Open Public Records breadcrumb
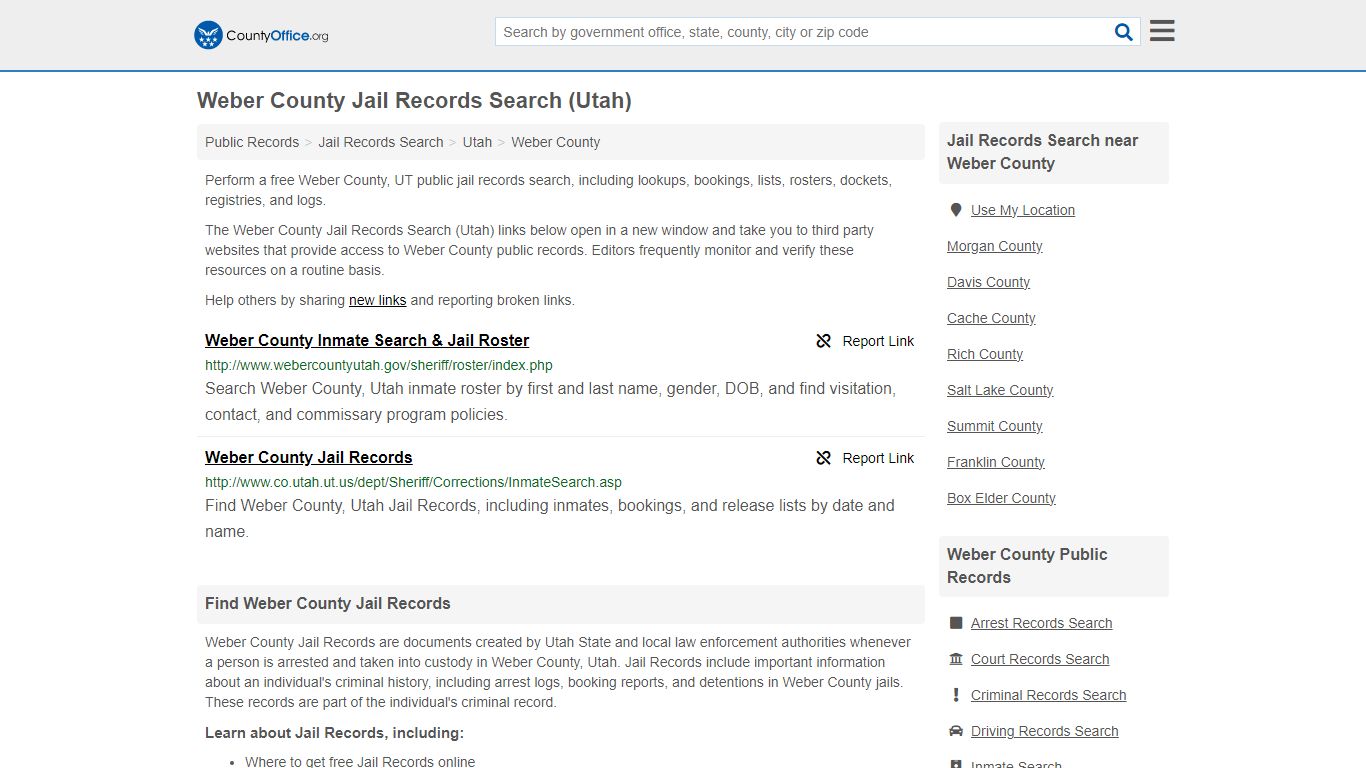The height and width of the screenshot is (768, 1366). [252, 142]
